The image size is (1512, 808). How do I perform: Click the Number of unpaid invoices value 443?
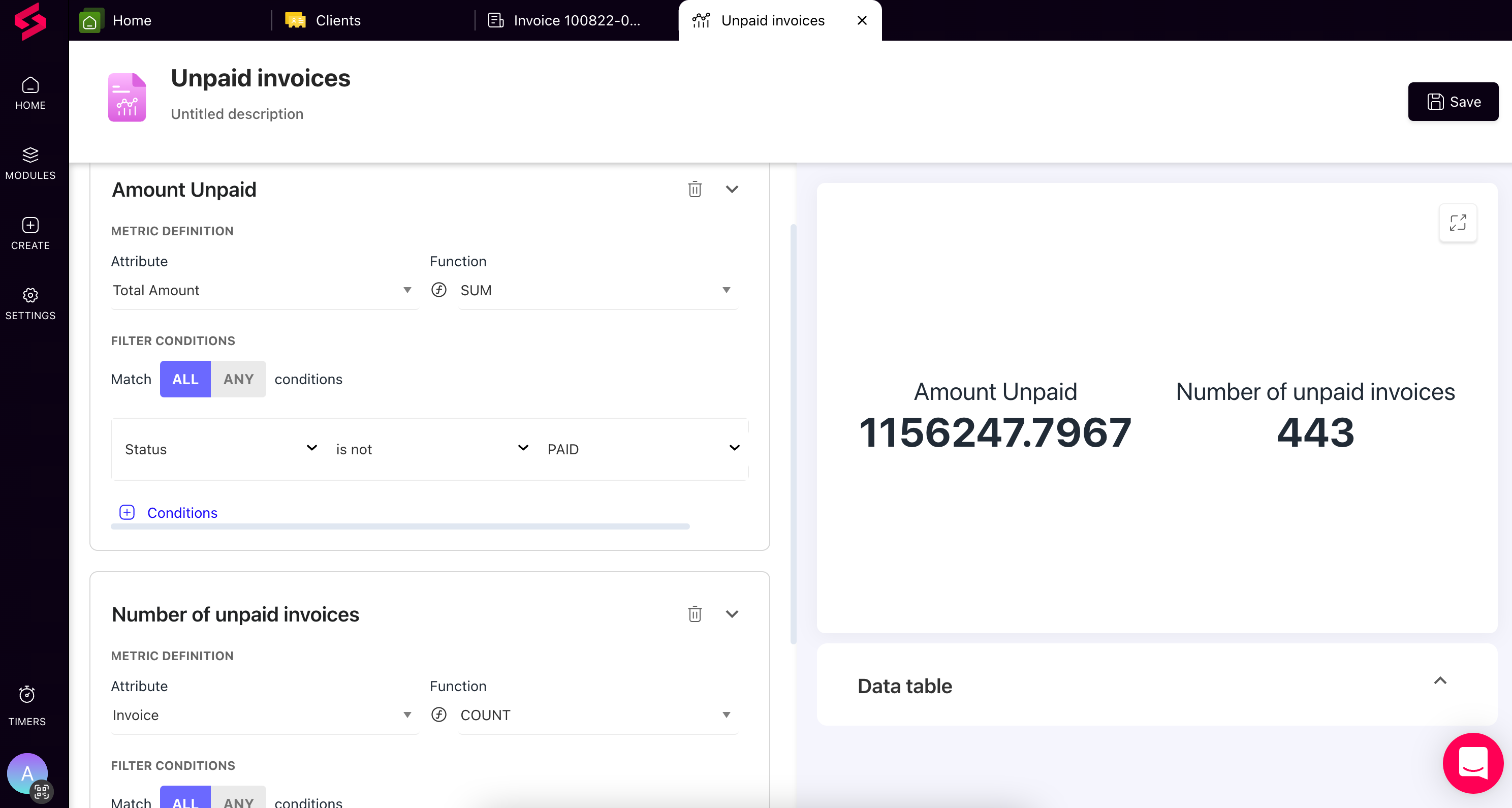tap(1315, 432)
